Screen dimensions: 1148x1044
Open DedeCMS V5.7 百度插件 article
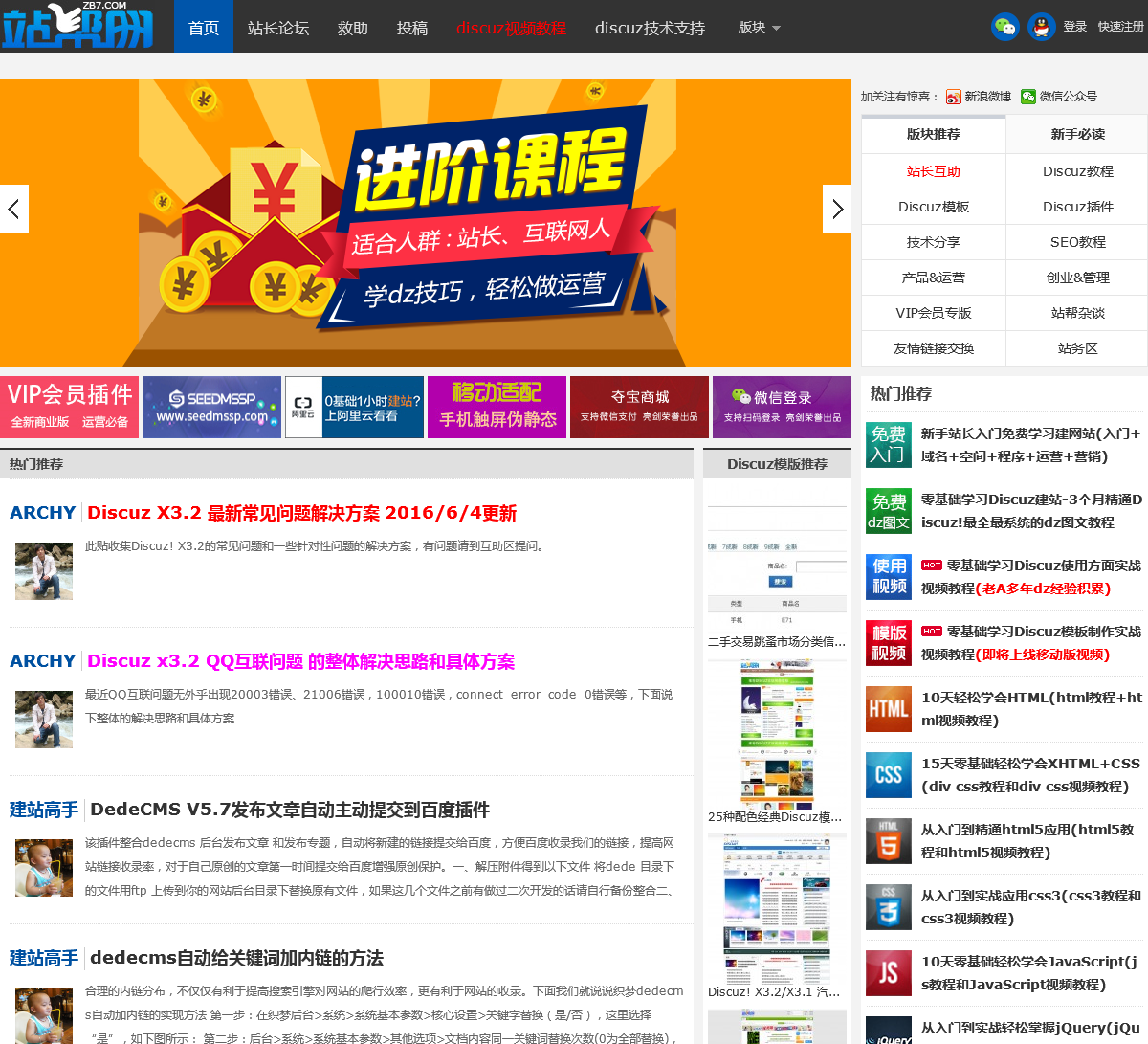(x=290, y=810)
